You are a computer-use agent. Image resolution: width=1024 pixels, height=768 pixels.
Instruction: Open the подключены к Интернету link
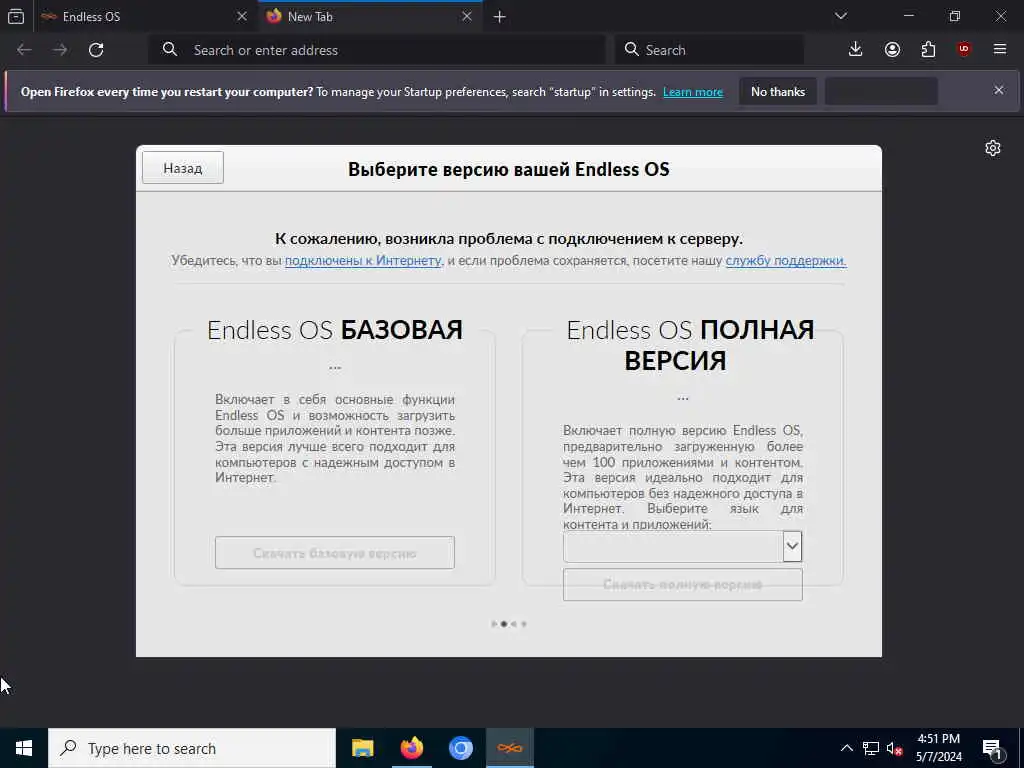(363, 261)
